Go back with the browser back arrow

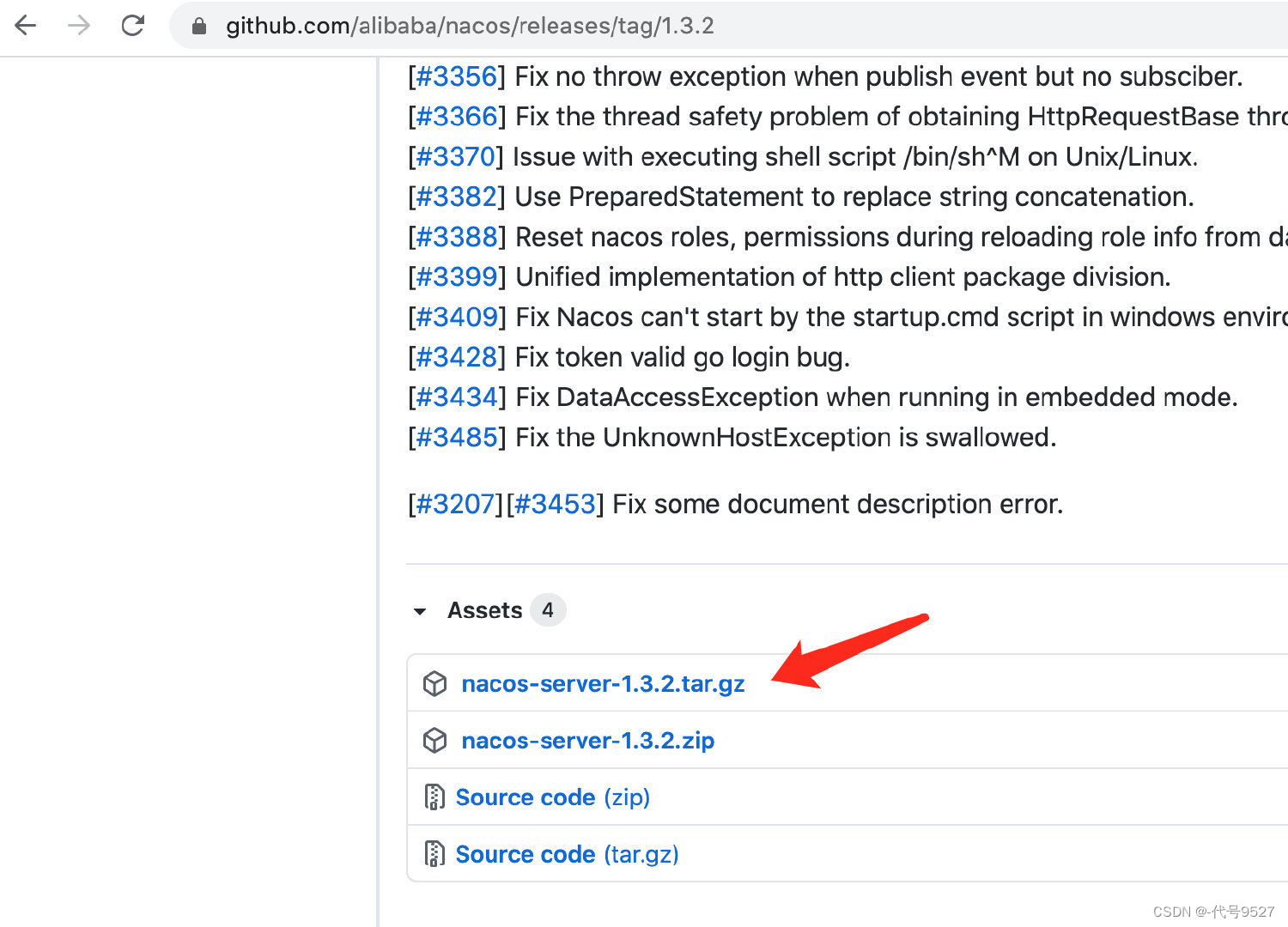[26, 26]
